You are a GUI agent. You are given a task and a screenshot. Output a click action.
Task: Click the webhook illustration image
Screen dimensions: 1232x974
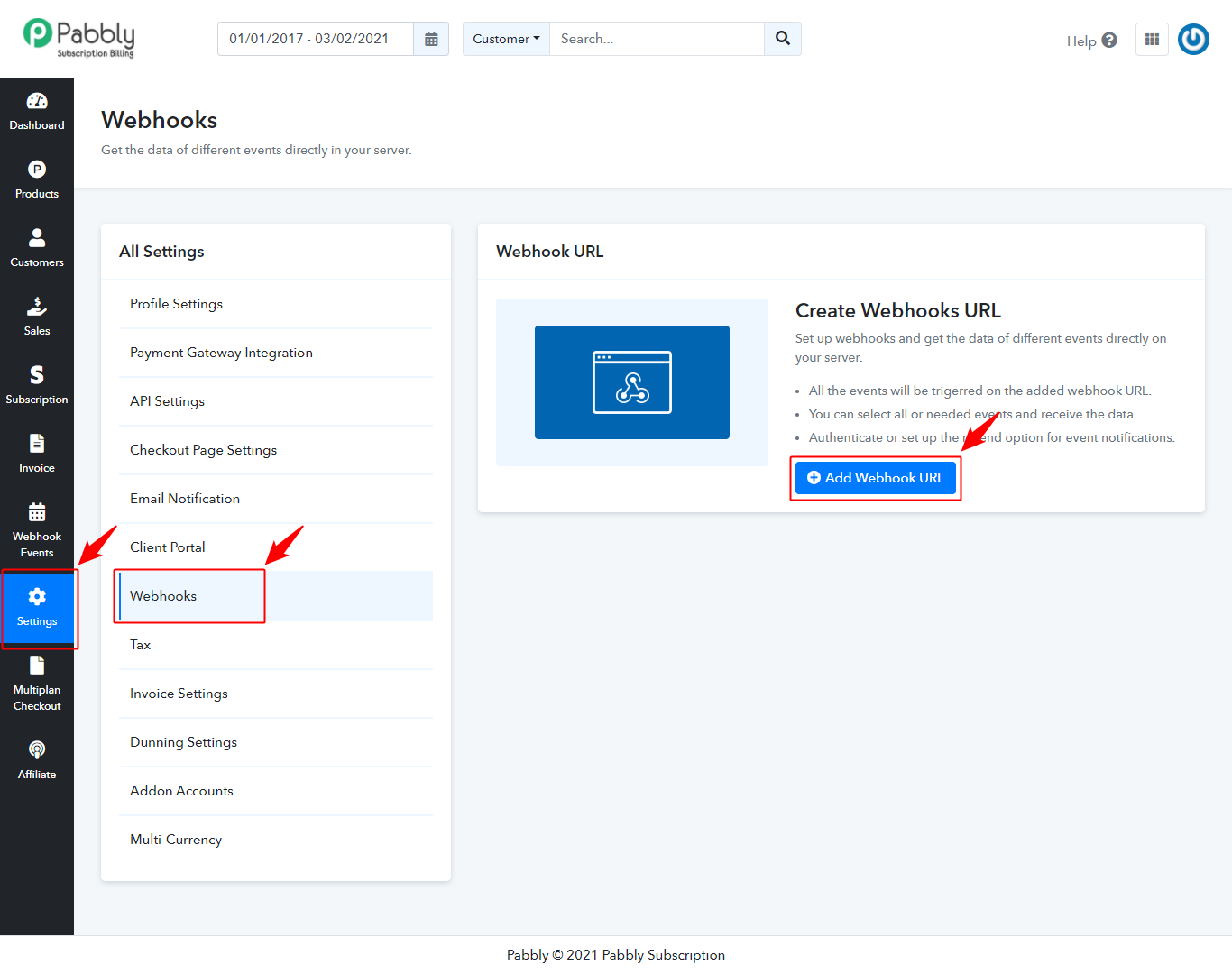(632, 382)
